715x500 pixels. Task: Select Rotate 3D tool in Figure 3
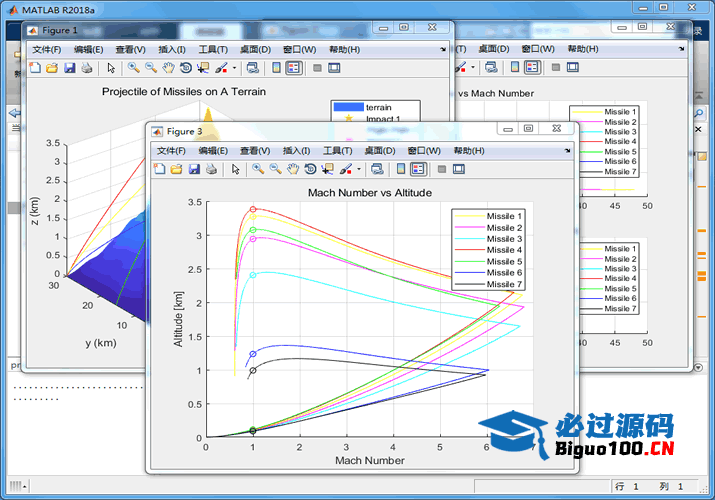pyautogui.click(x=310, y=169)
